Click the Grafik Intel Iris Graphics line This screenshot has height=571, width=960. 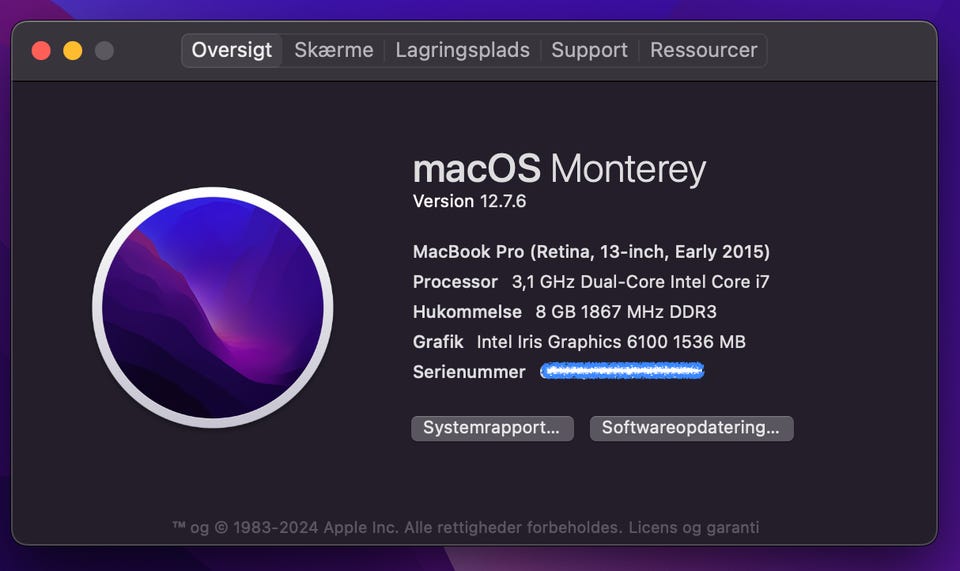(x=579, y=342)
